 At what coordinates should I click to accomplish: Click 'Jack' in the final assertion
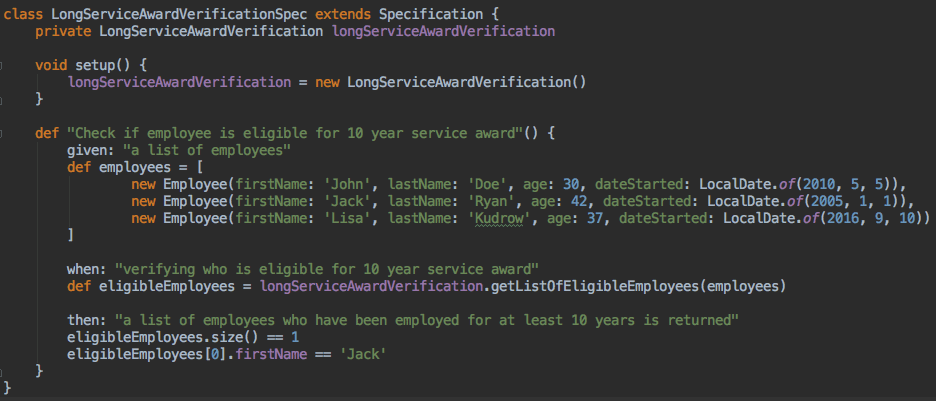coord(363,354)
